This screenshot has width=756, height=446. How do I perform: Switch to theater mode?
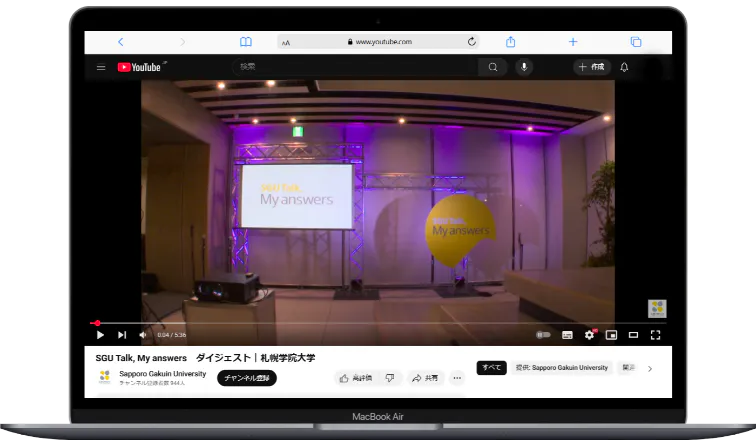pos(633,335)
